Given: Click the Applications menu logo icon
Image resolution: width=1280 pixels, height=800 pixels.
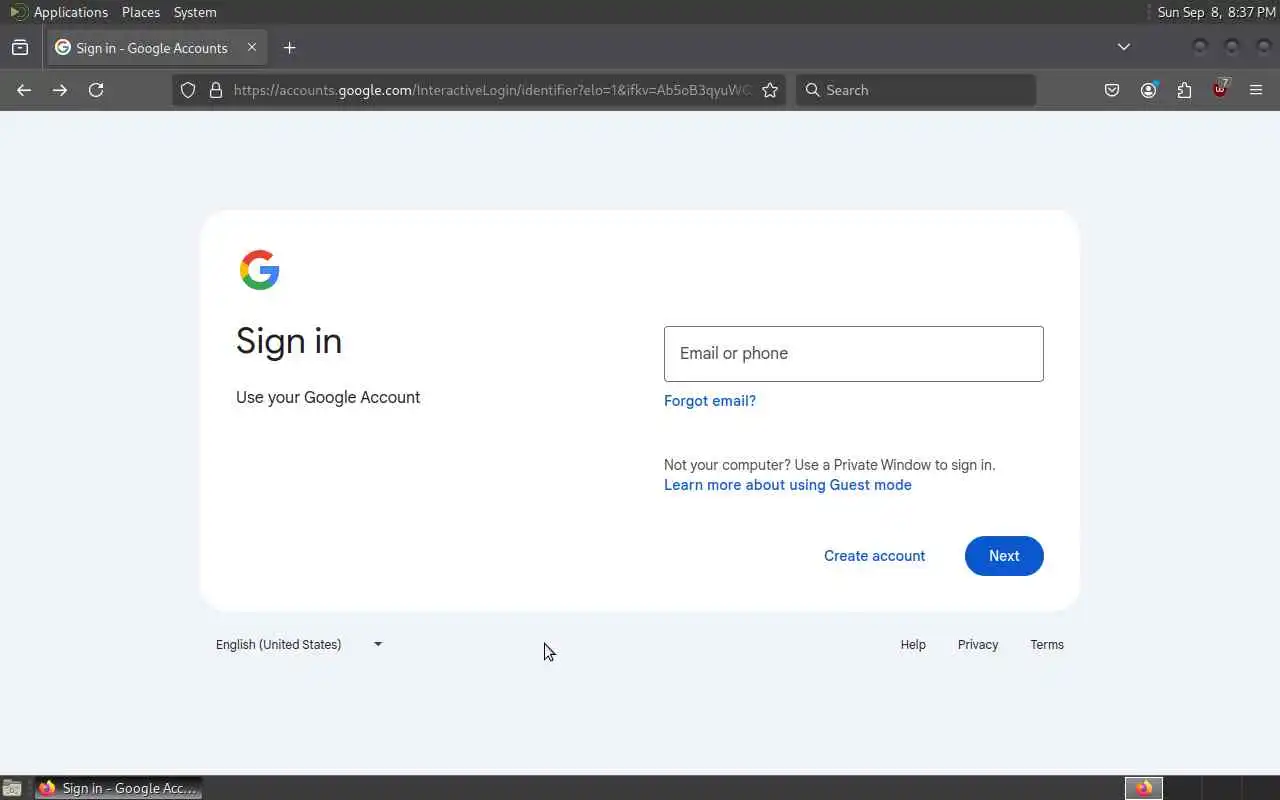Looking at the screenshot, I should tap(18, 12).
